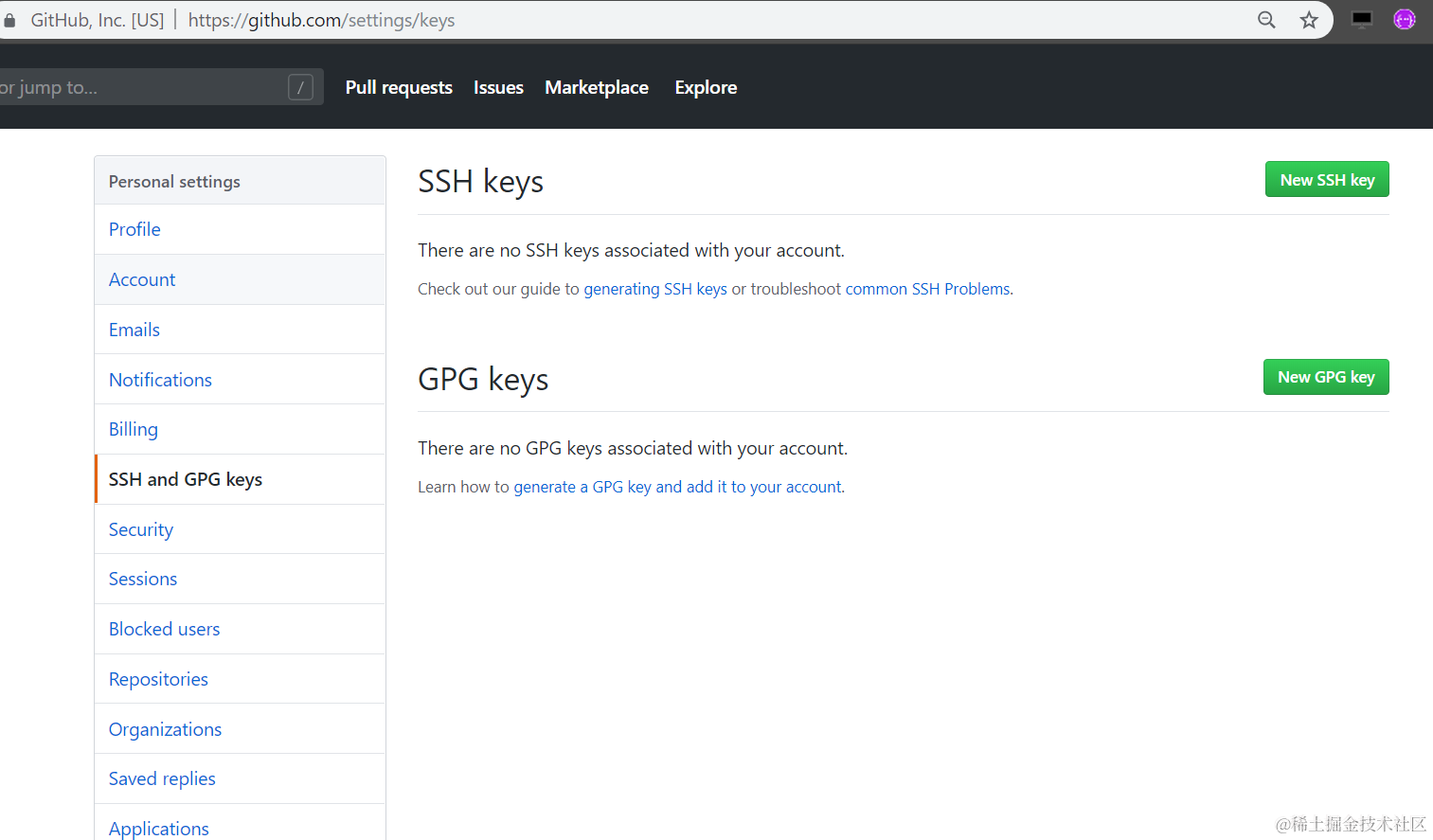This screenshot has width=1433, height=840.
Task: Click the GPG keys heading
Action: pyautogui.click(x=483, y=379)
